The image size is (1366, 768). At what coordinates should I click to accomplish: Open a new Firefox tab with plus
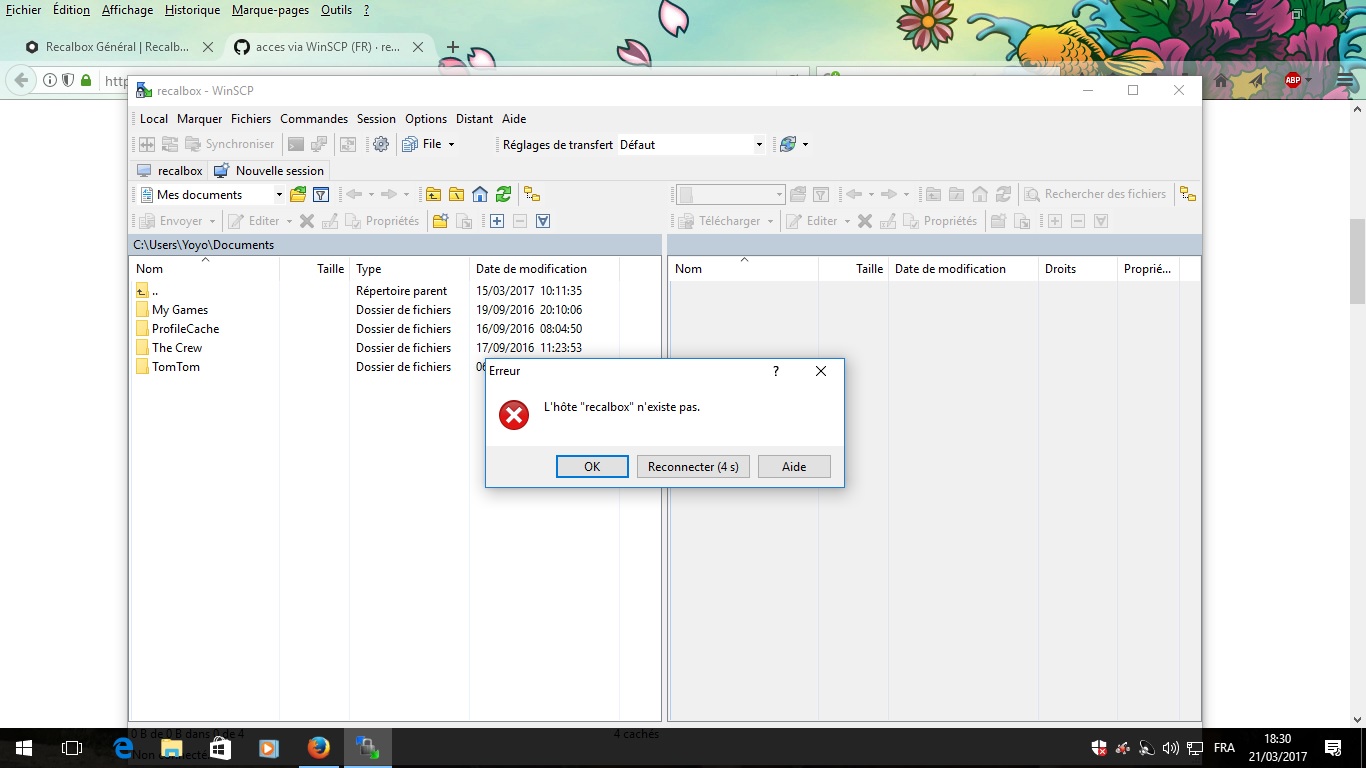tap(453, 47)
